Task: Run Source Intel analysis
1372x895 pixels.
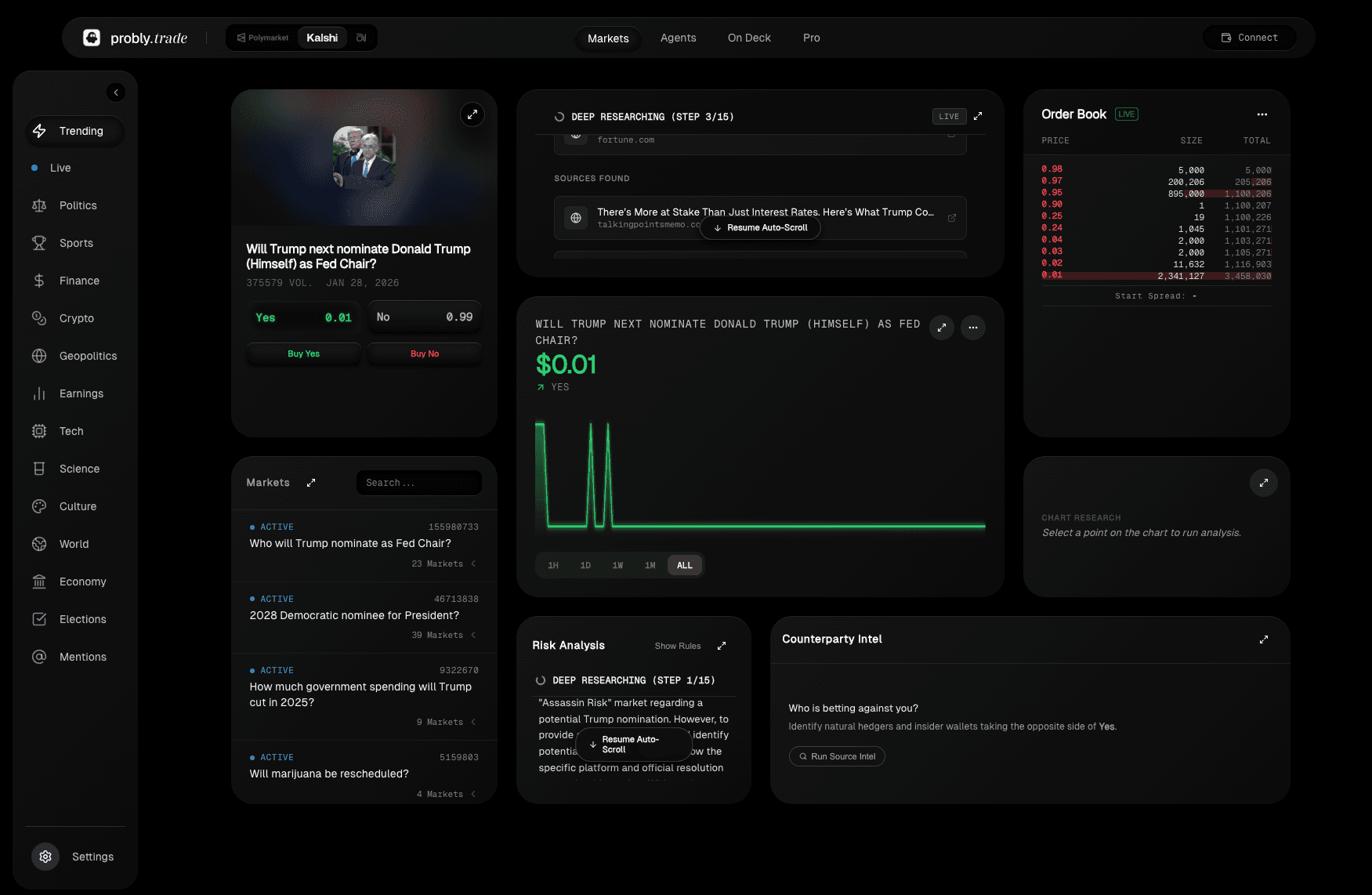Action: 837,756
